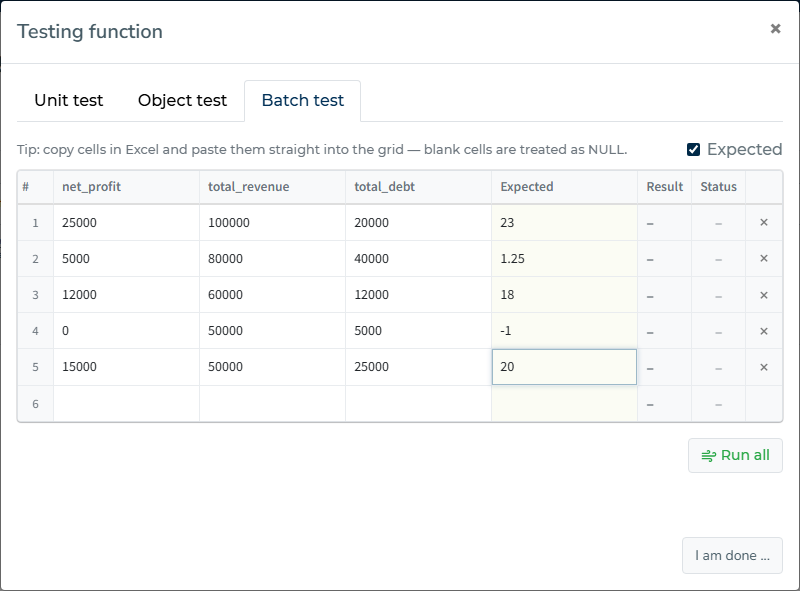
Task: Delete row 2 with the × icon
Action: pyautogui.click(x=764, y=258)
